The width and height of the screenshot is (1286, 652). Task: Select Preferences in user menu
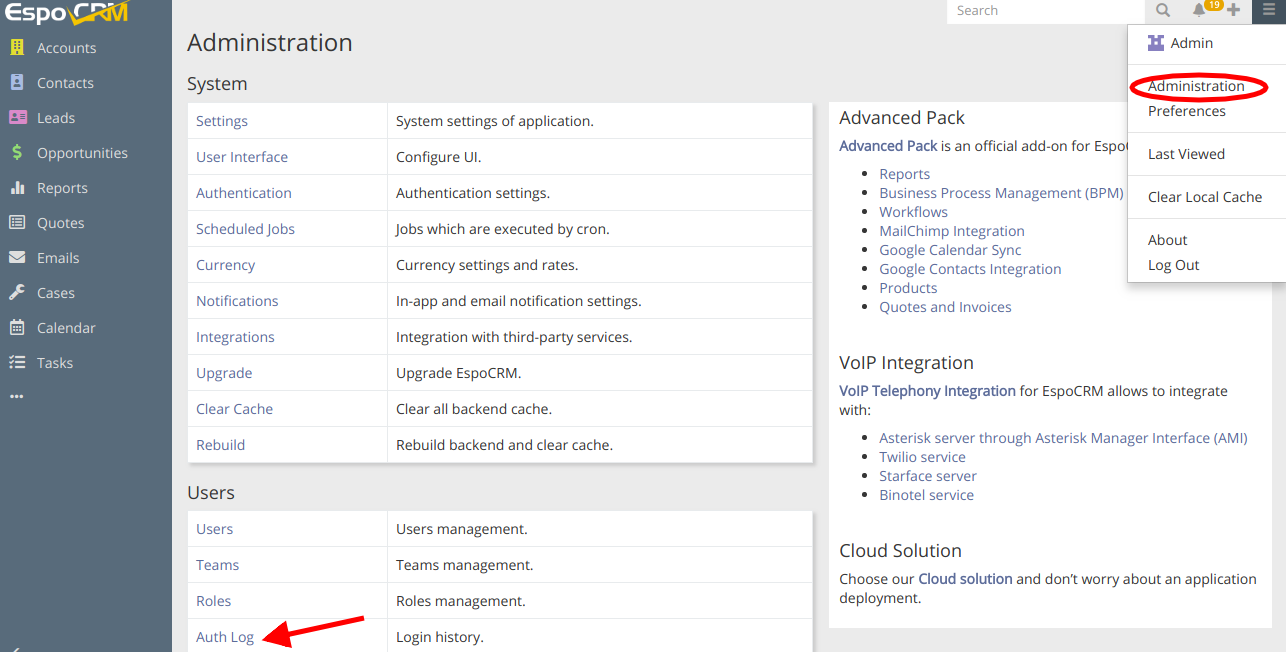pos(1186,111)
